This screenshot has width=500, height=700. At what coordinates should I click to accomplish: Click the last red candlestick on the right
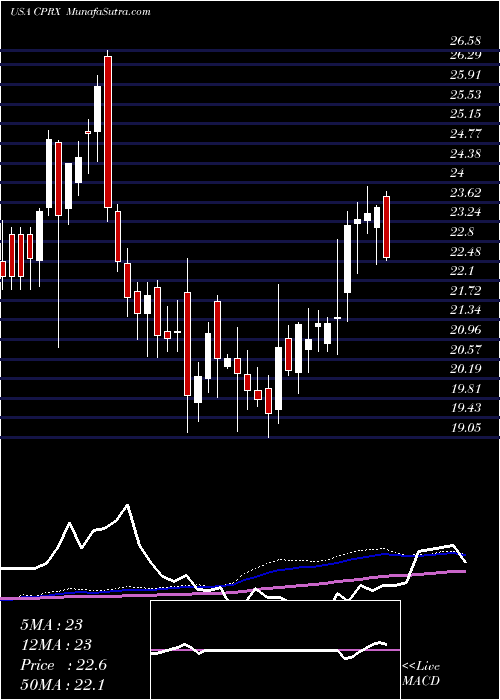tap(387, 227)
